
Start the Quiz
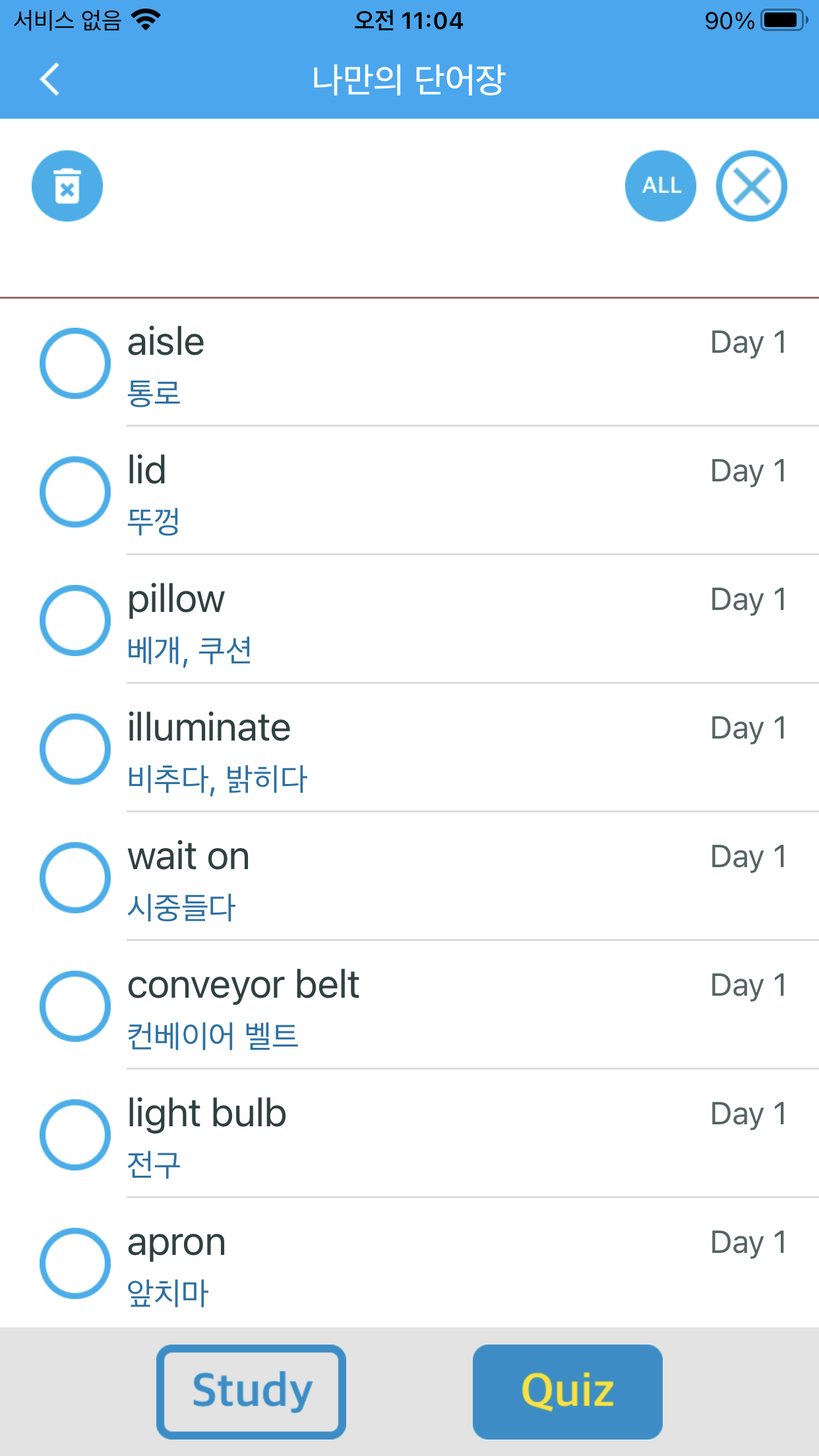coord(568,1392)
